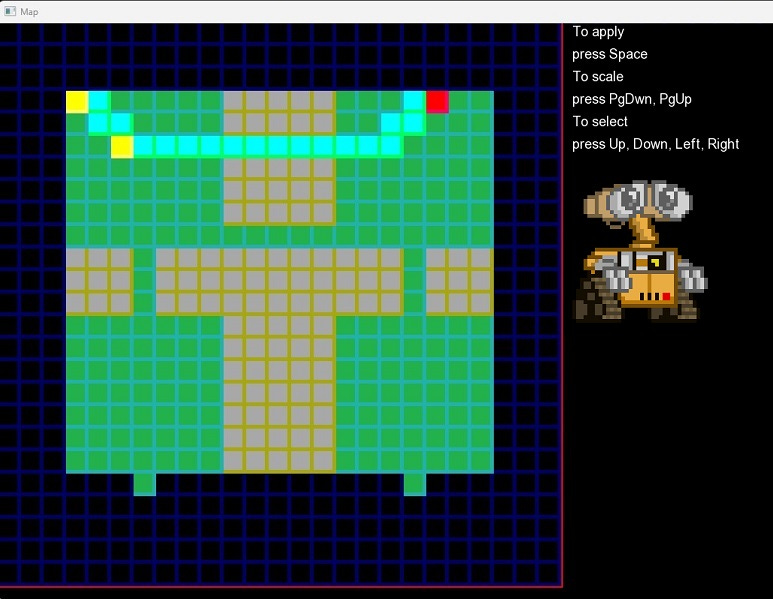The image size is (773, 599).
Task: Click the 'To select' text
Action: coord(600,121)
